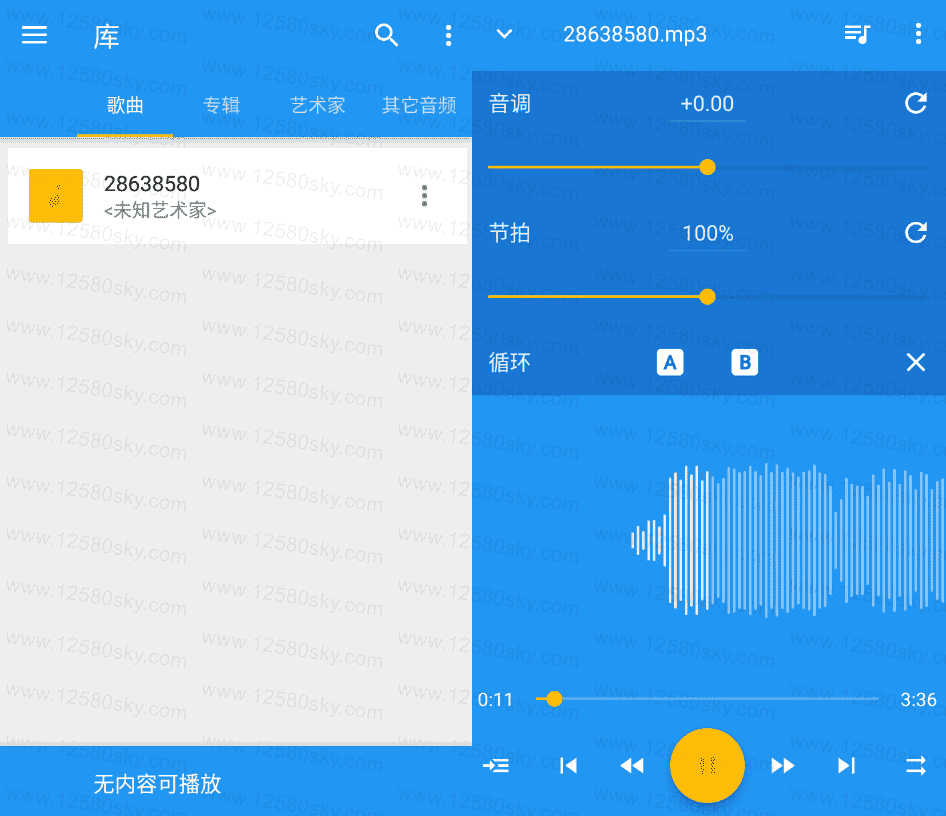
Task: Click the total duration 3:36
Action: tap(918, 700)
